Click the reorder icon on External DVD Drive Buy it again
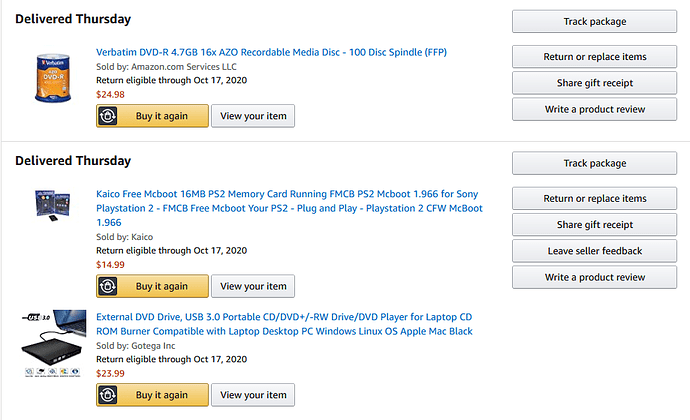Viewport: 690px width, 420px height. click(x=108, y=395)
